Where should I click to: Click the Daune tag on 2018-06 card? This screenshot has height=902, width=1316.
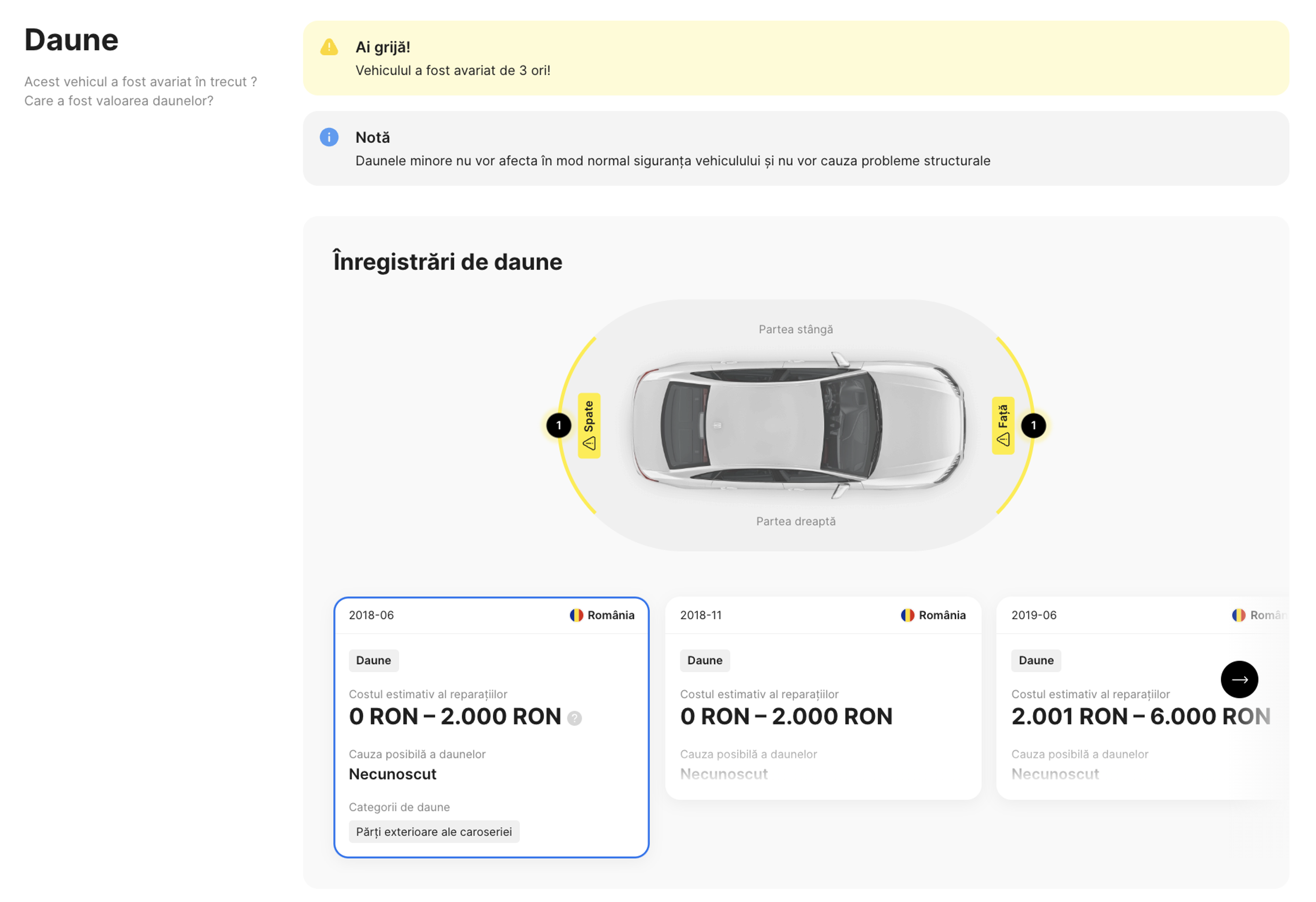[373, 660]
